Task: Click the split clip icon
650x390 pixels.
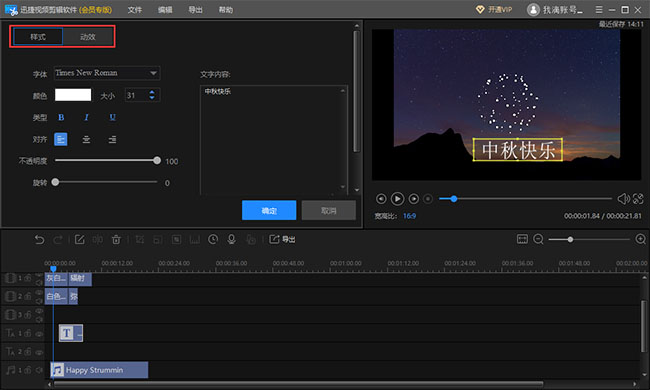Action: pos(98,240)
